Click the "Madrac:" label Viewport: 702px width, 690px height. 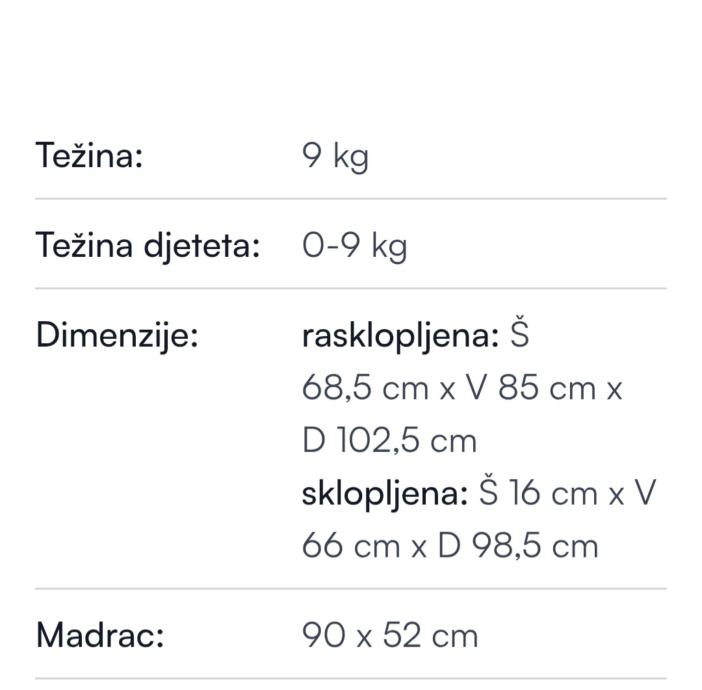point(99,635)
